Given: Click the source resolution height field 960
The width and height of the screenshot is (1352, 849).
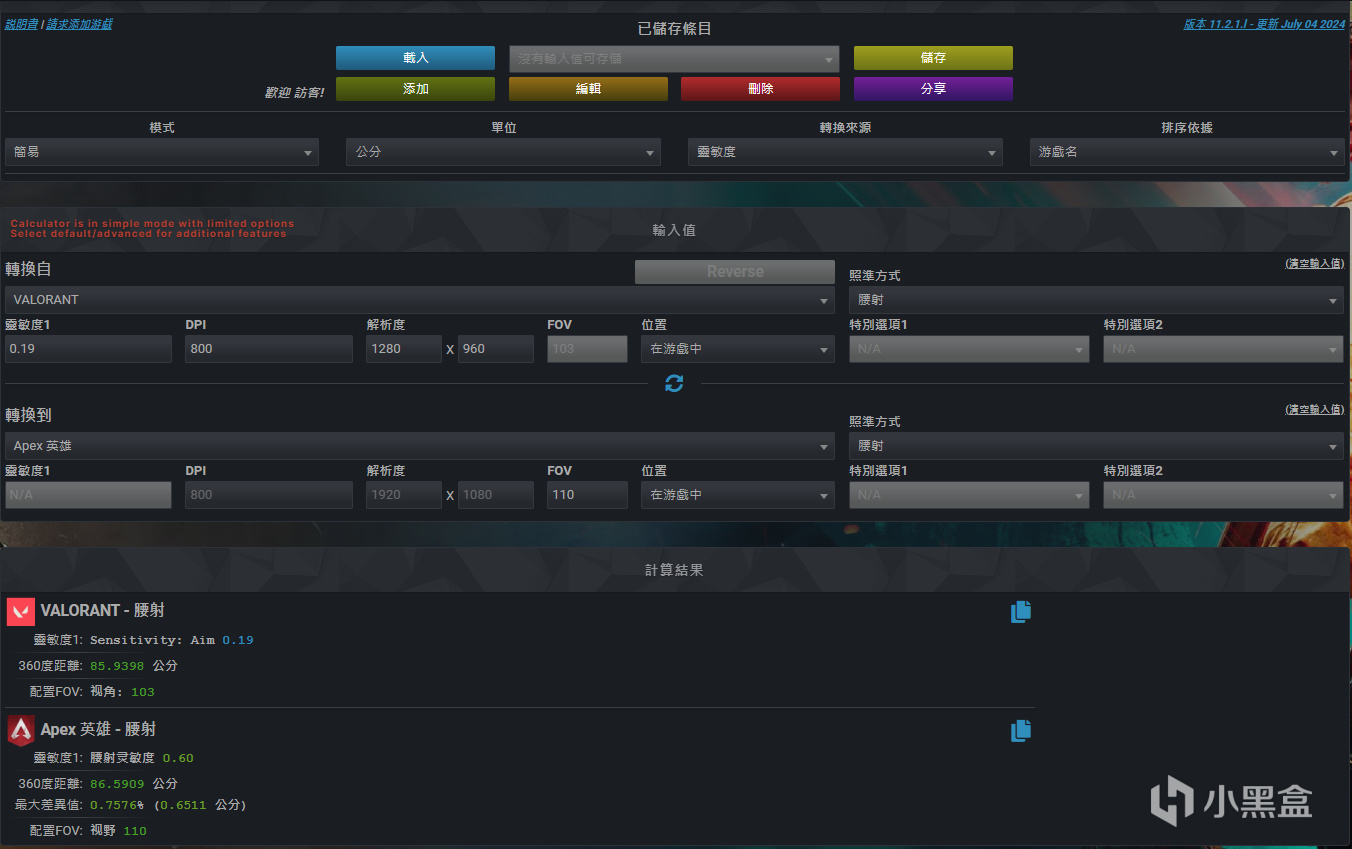Looking at the screenshot, I should tap(496, 349).
